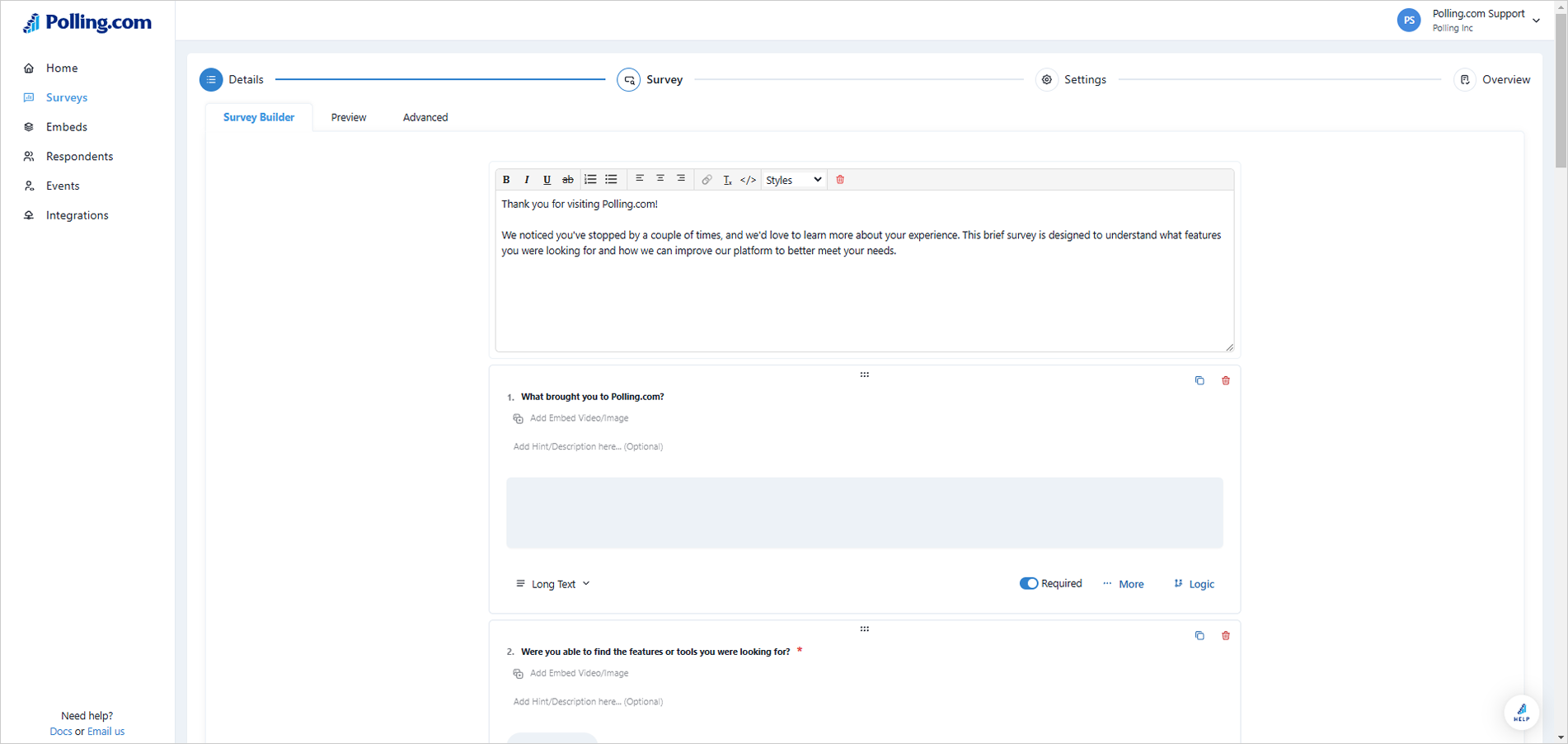Switch to the Advanced tab
1568x744 pixels.
pyautogui.click(x=425, y=117)
